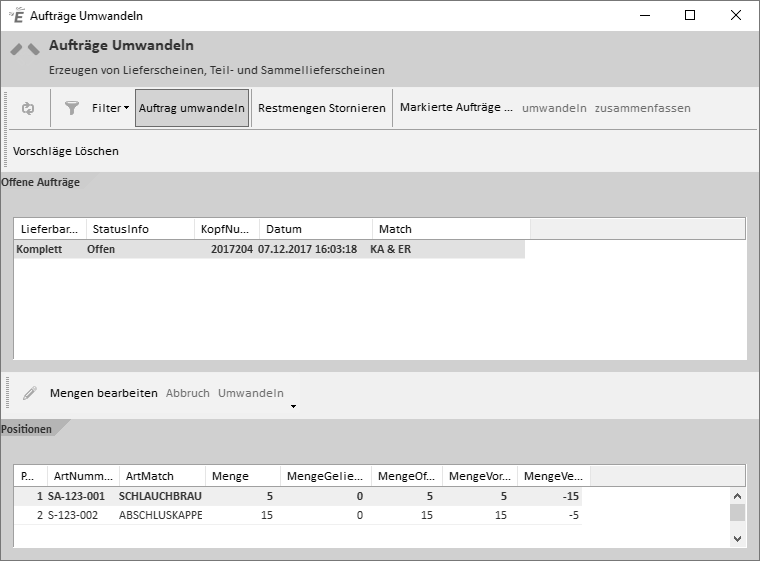Click Menge column header
Screen dimensions: 760x561
coord(243,476)
